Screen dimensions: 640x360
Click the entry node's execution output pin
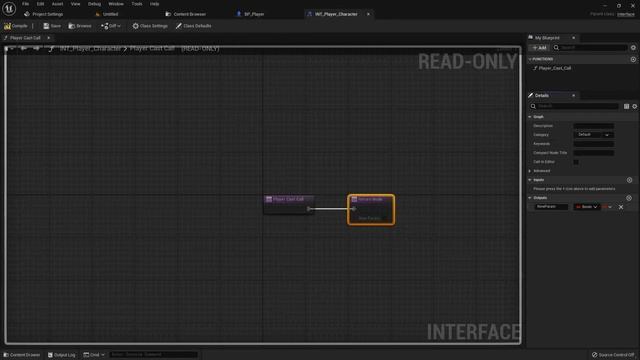pos(309,209)
